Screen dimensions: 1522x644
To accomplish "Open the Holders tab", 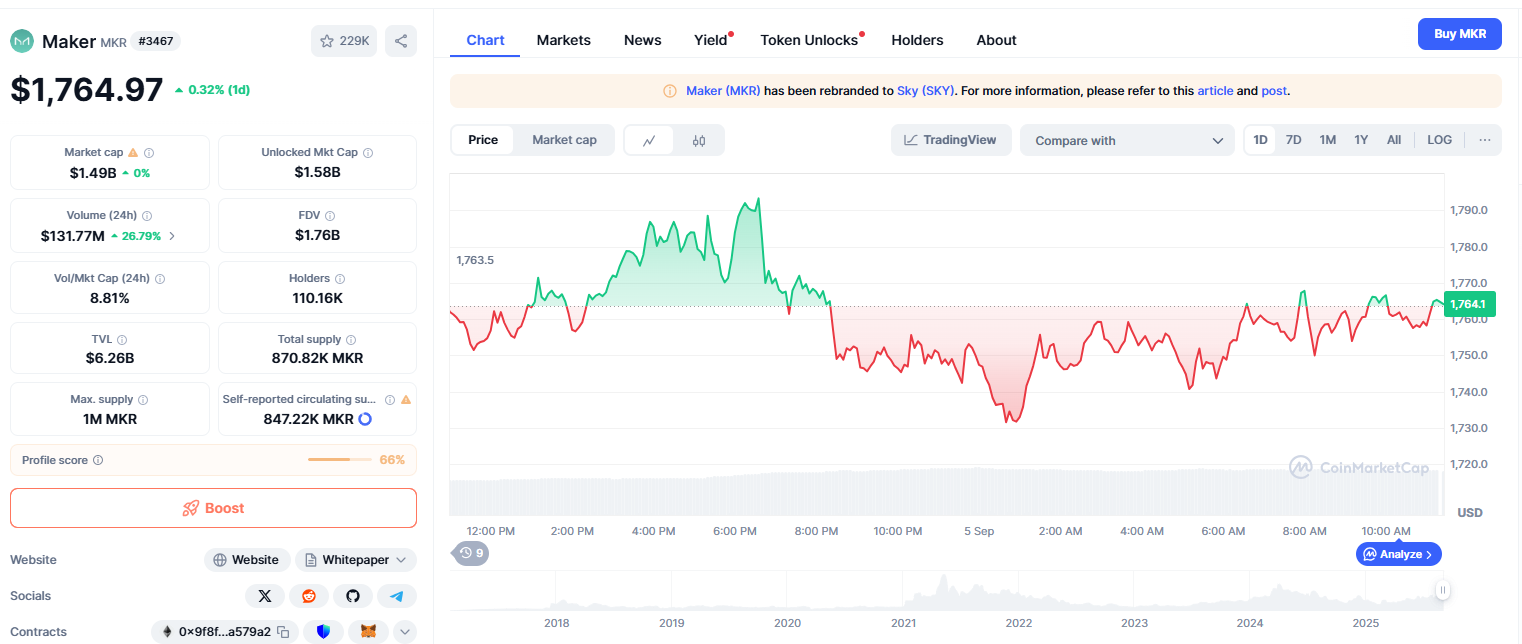I will 917,40.
